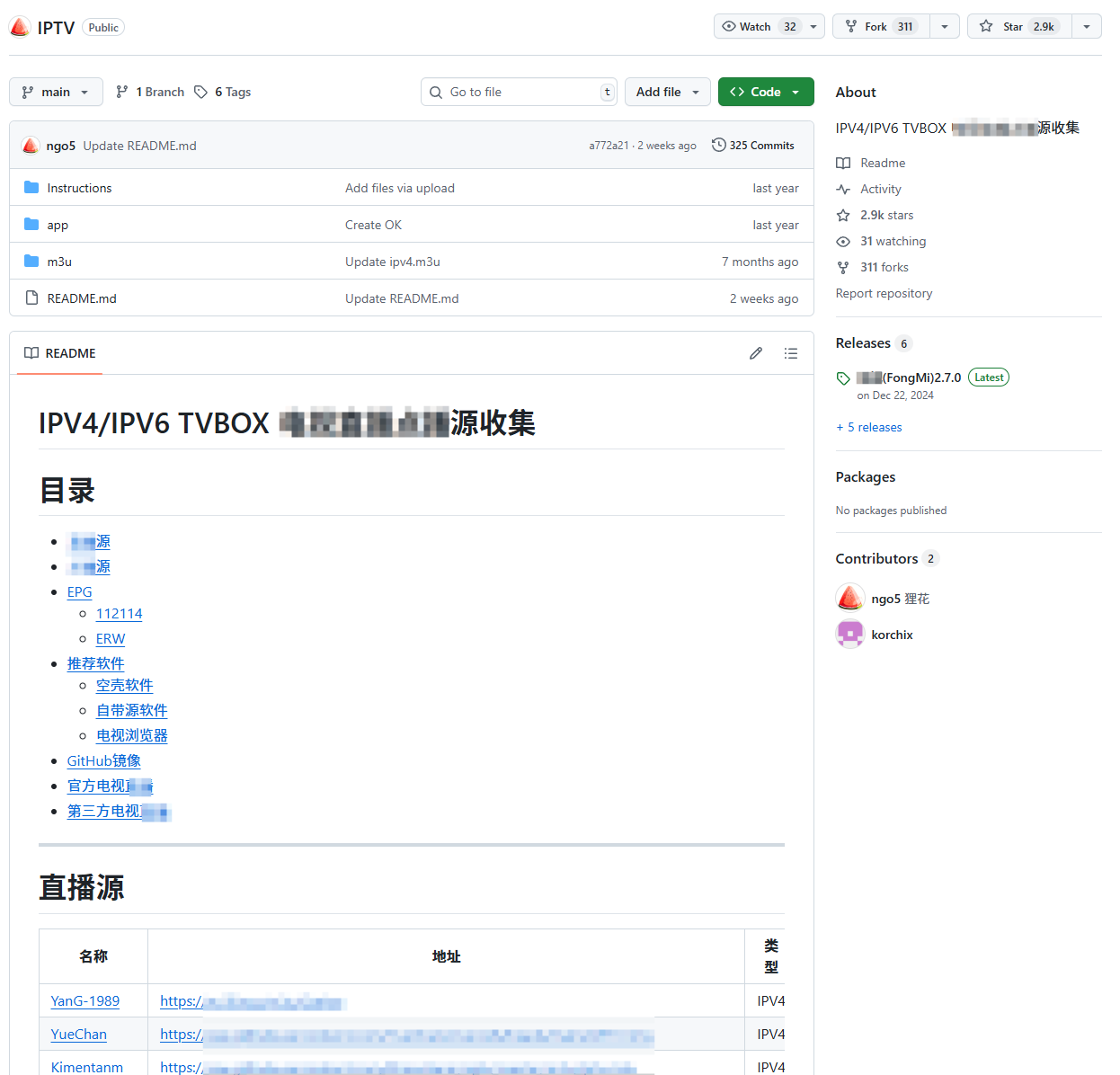Open the main branch selector dropdown
1120x1075 pixels.
(x=56, y=92)
